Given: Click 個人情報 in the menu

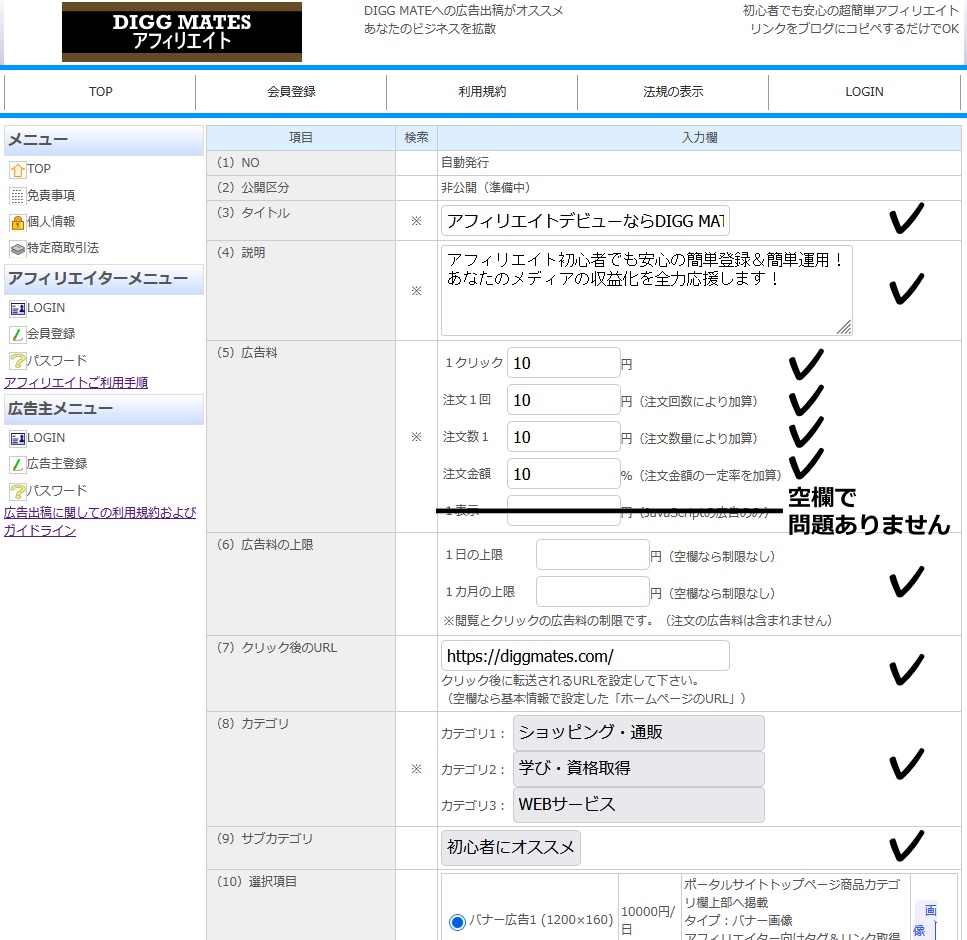Looking at the screenshot, I should [x=51, y=221].
